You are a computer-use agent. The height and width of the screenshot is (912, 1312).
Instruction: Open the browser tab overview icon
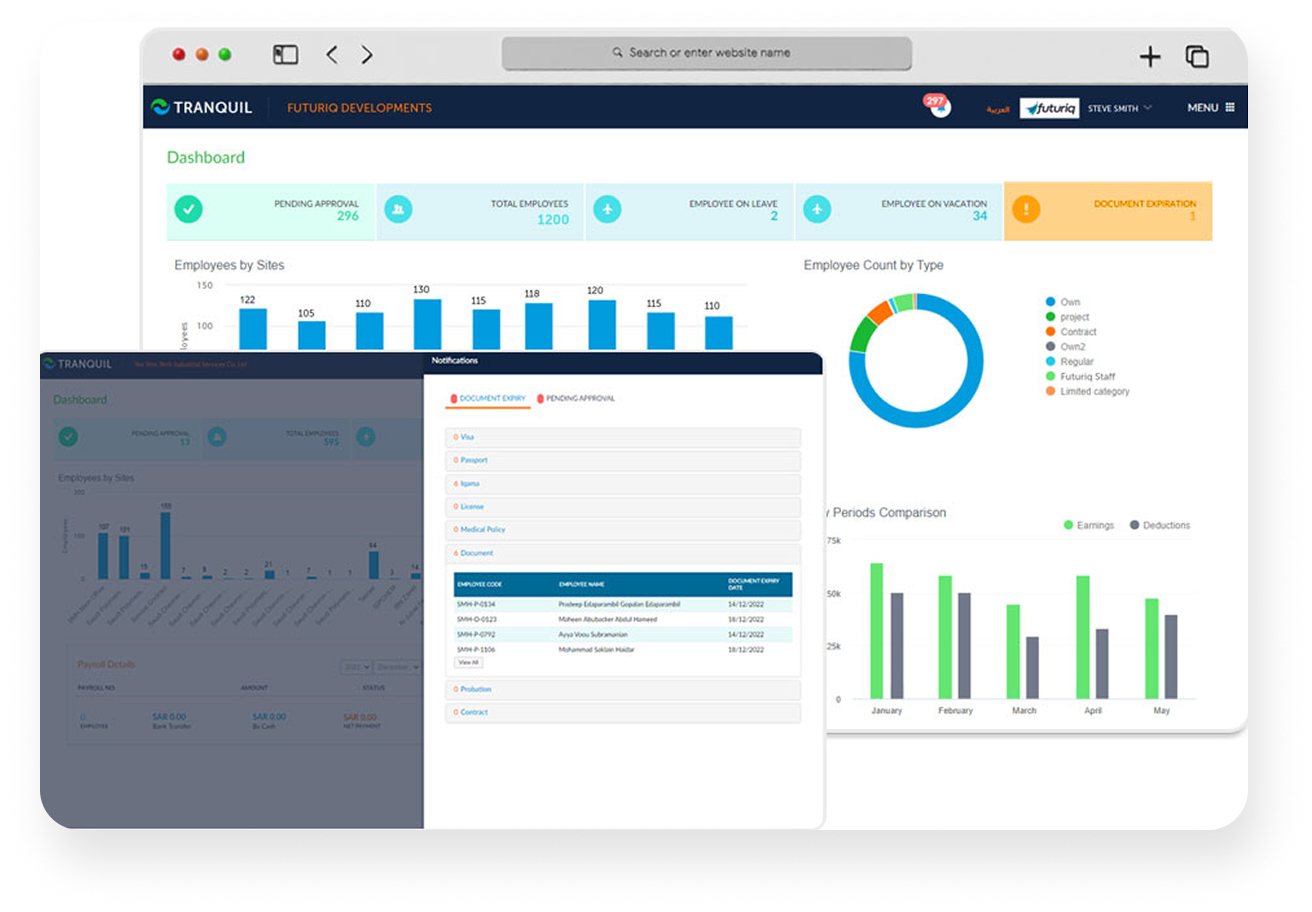click(x=1197, y=57)
